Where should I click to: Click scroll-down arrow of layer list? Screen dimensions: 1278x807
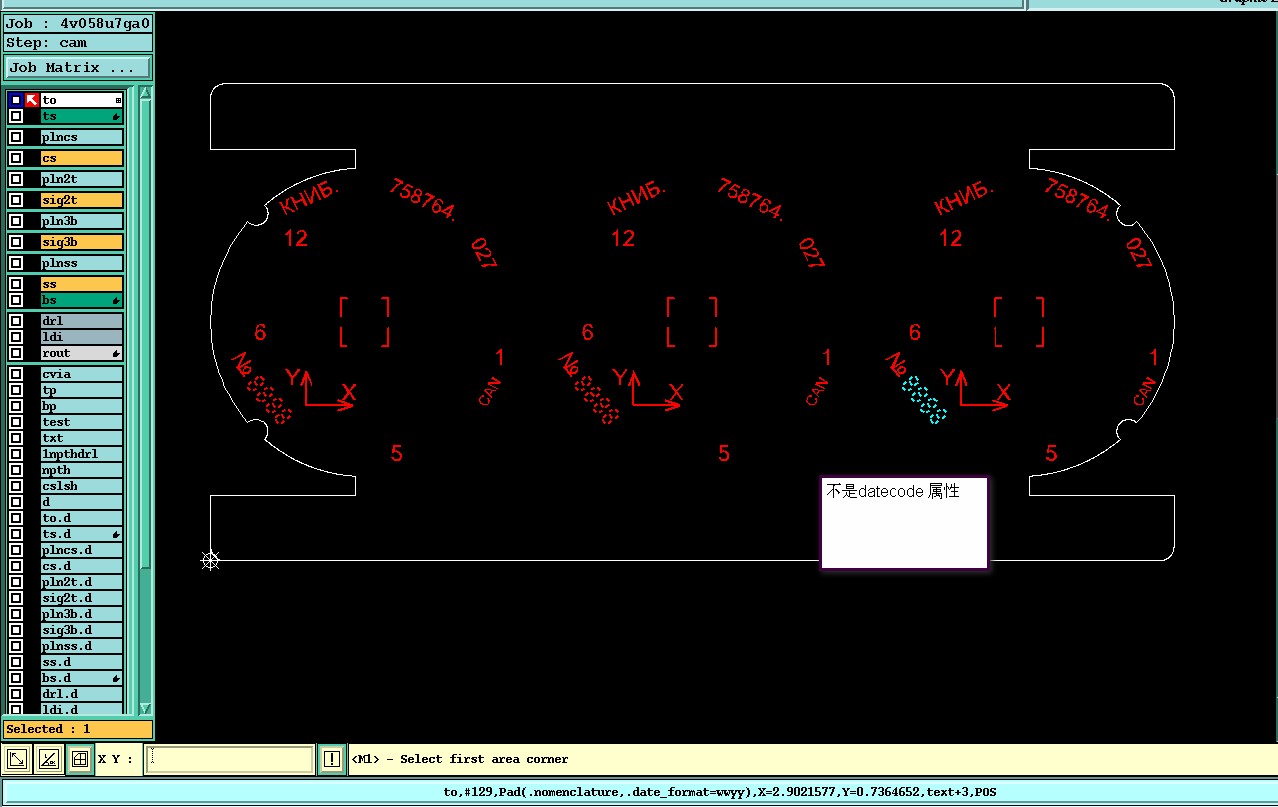tap(145, 708)
